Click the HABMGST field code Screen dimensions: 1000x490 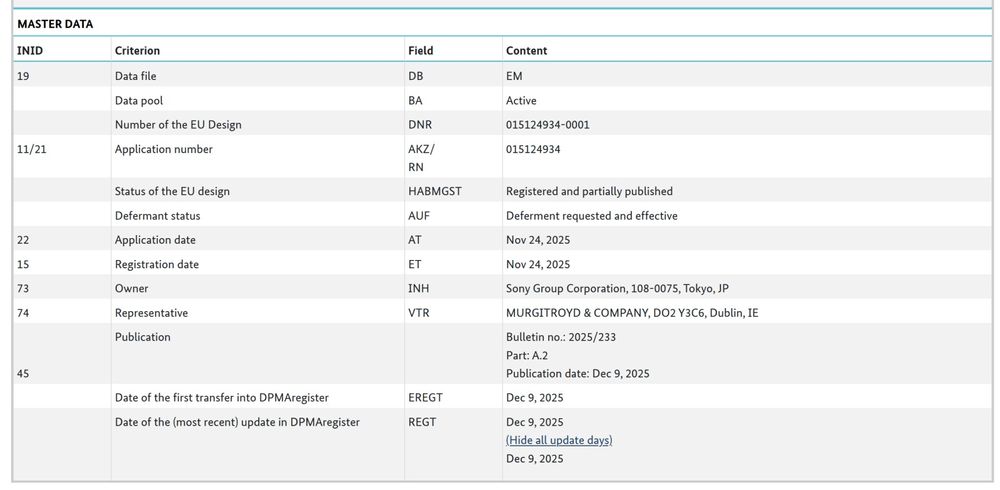pyautogui.click(x=435, y=191)
